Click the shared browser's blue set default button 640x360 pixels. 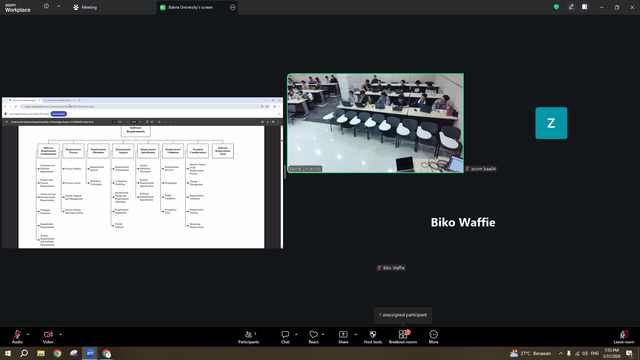tap(59, 114)
